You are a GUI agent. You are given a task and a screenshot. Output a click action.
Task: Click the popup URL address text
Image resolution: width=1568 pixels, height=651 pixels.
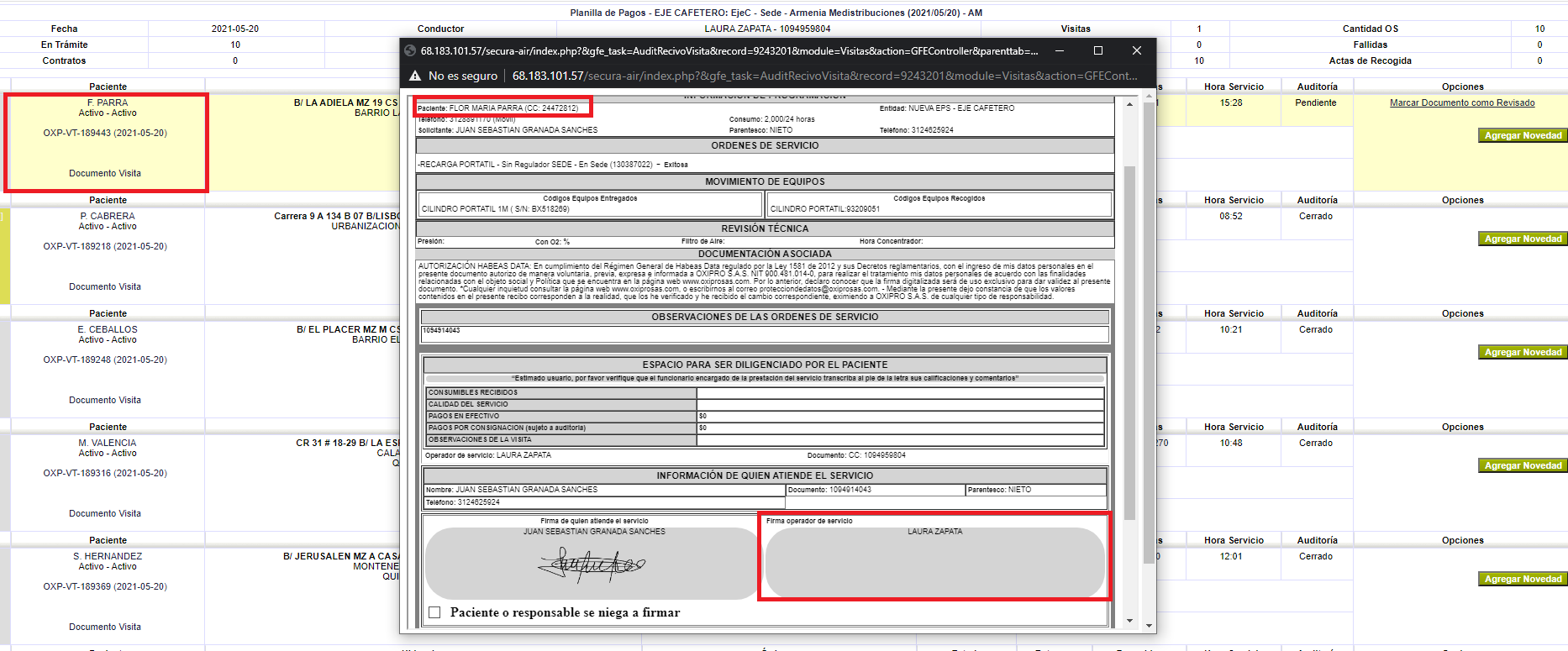pos(824,76)
